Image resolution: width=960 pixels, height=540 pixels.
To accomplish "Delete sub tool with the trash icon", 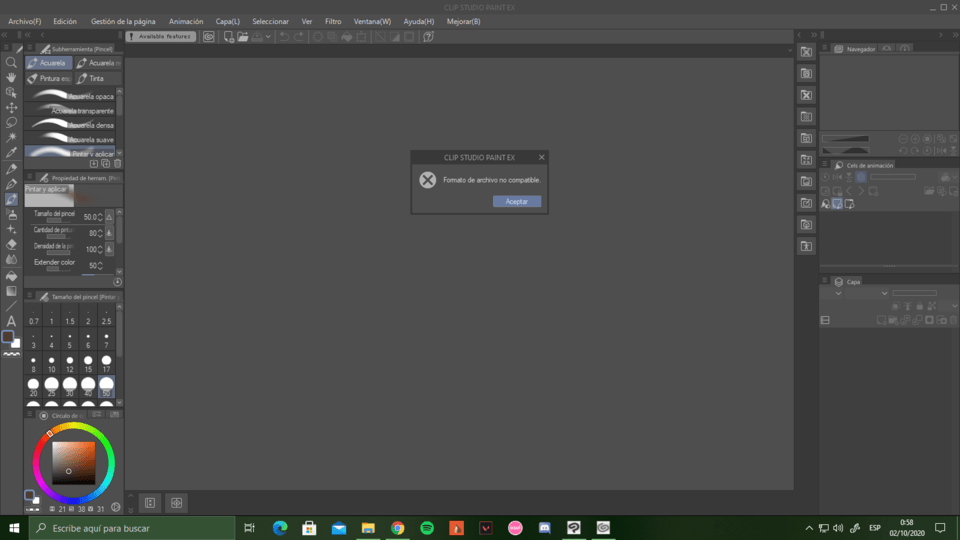I will [x=118, y=163].
